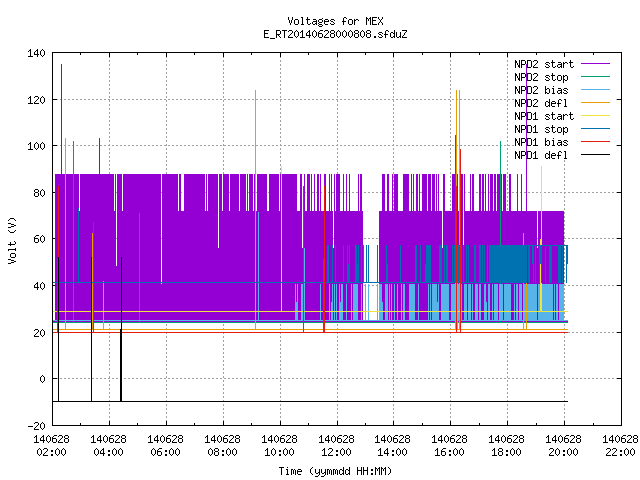The height and width of the screenshot is (480, 640).
Task: Click the 'NPD1 stop' legend label
Action: click(541, 129)
